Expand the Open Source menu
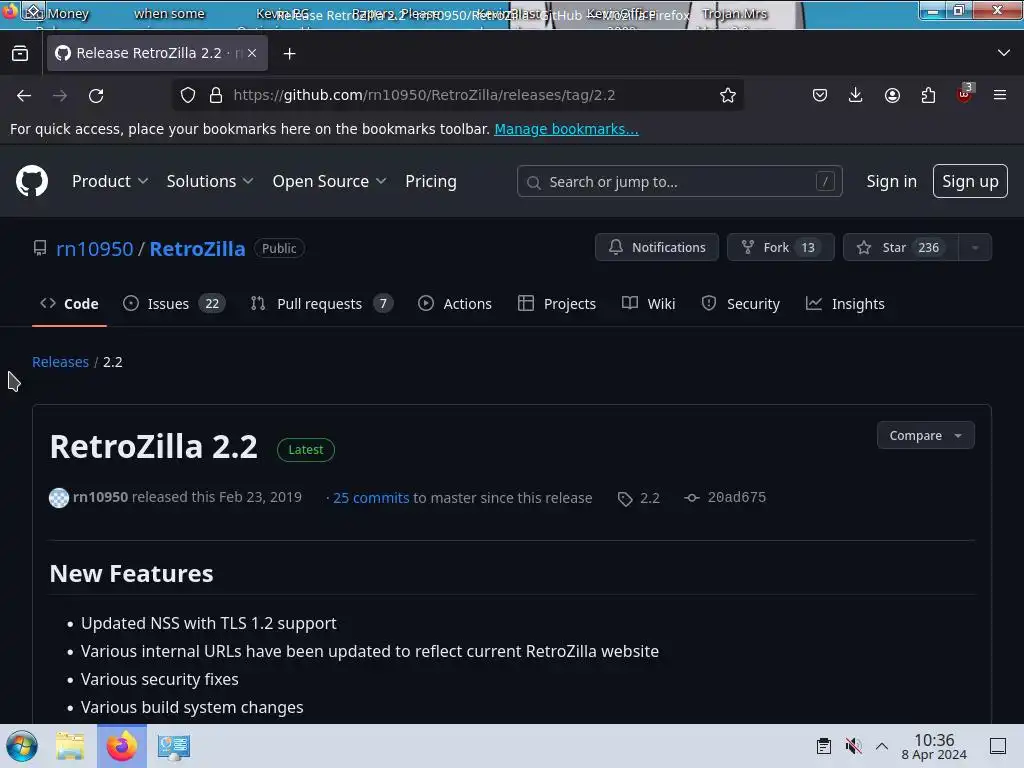The height and width of the screenshot is (768, 1024). [x=329, y=182]
